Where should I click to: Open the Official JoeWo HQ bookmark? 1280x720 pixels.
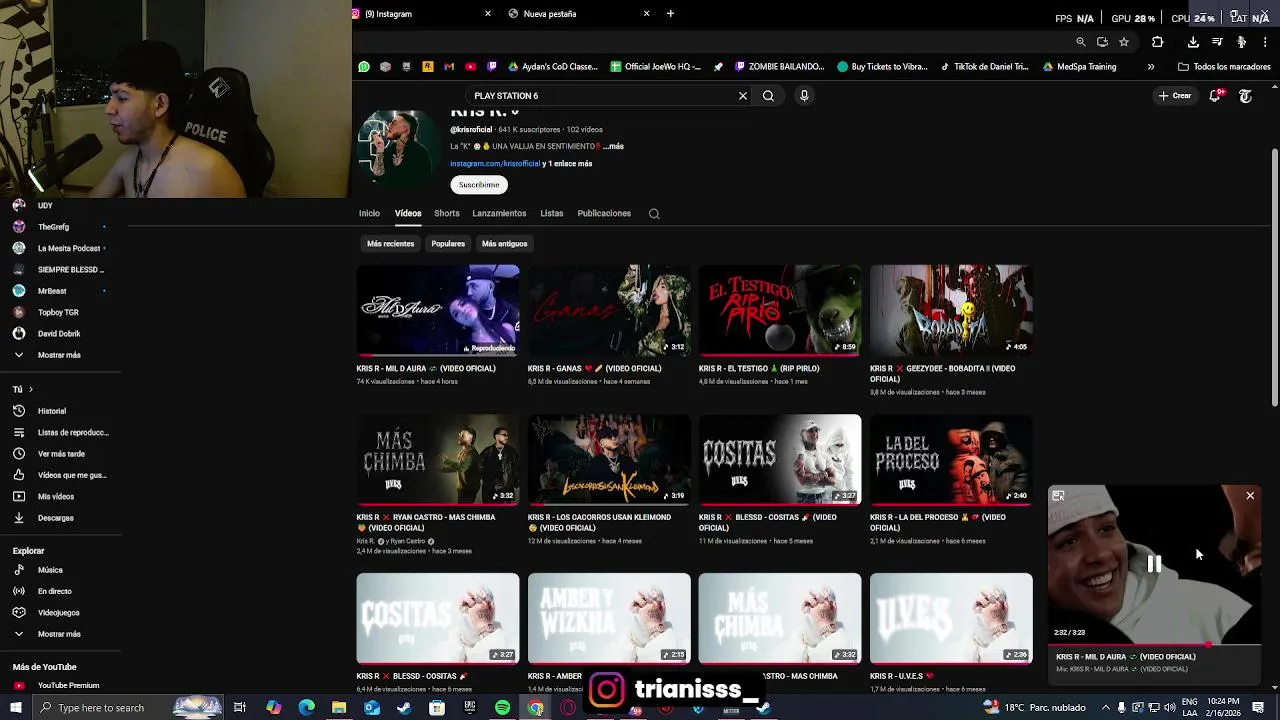point(656,67)
